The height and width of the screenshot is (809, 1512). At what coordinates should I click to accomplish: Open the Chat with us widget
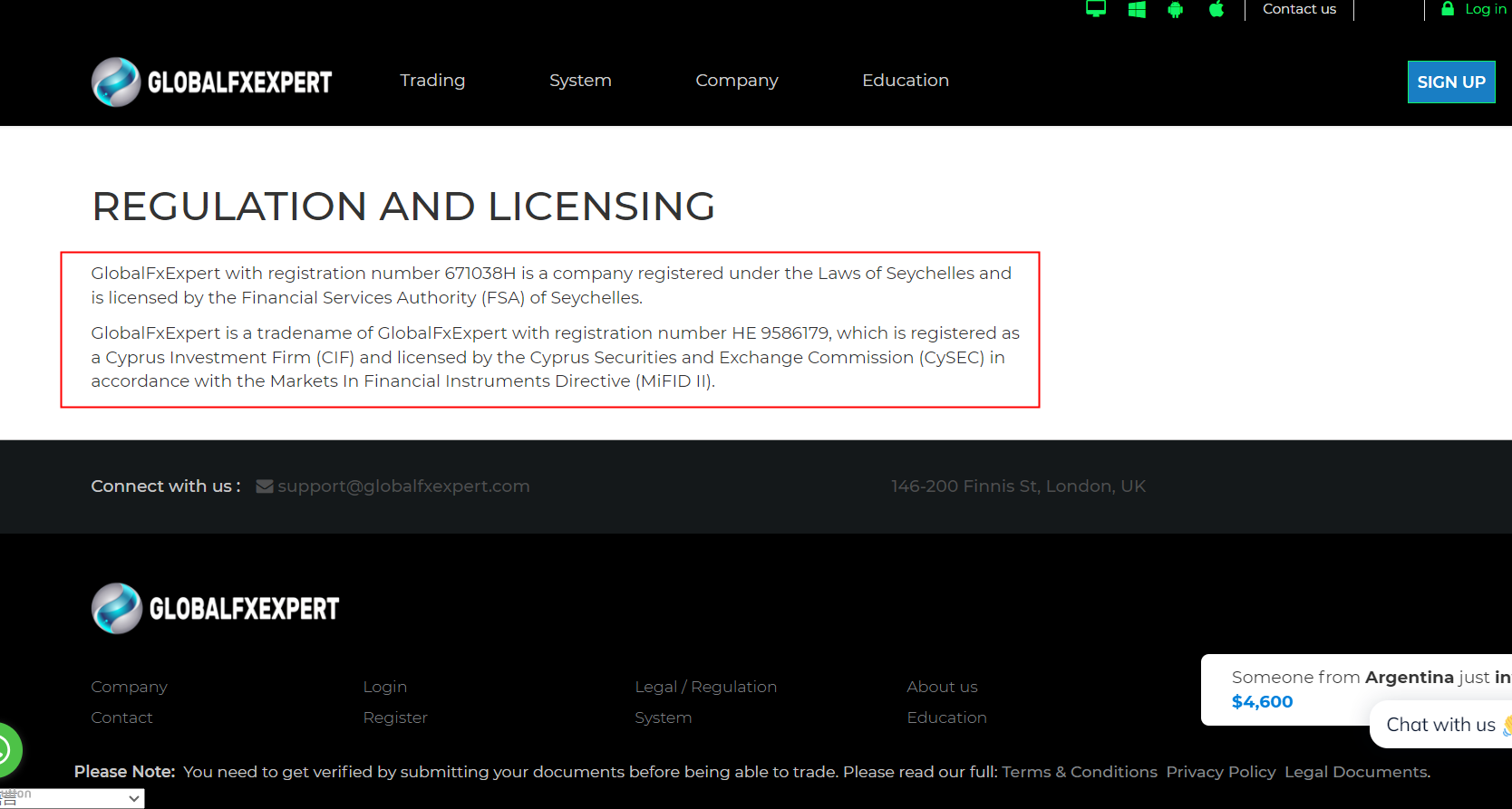pyautogui.click(x=1441, y=725)
